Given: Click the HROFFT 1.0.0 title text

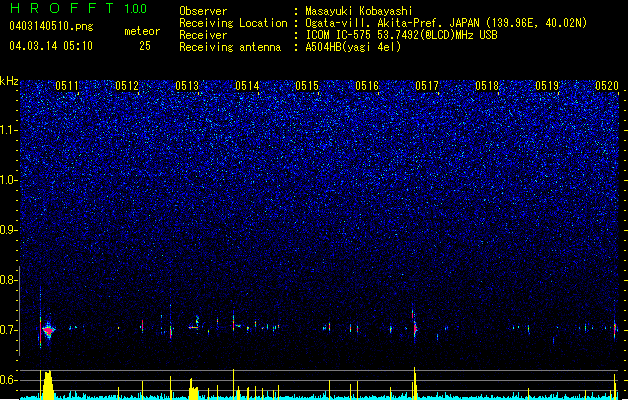Looking at the screenshot, I should (x=78, y=8).
